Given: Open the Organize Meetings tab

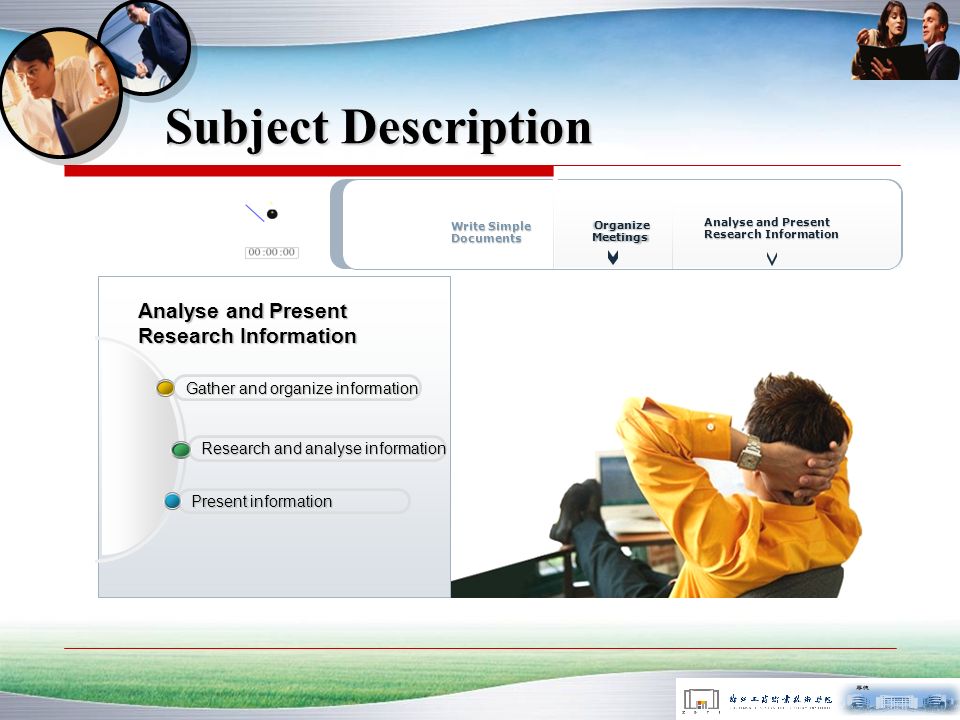Looking at the screenshot, I should pyautogui.click(x=621, y=231).
